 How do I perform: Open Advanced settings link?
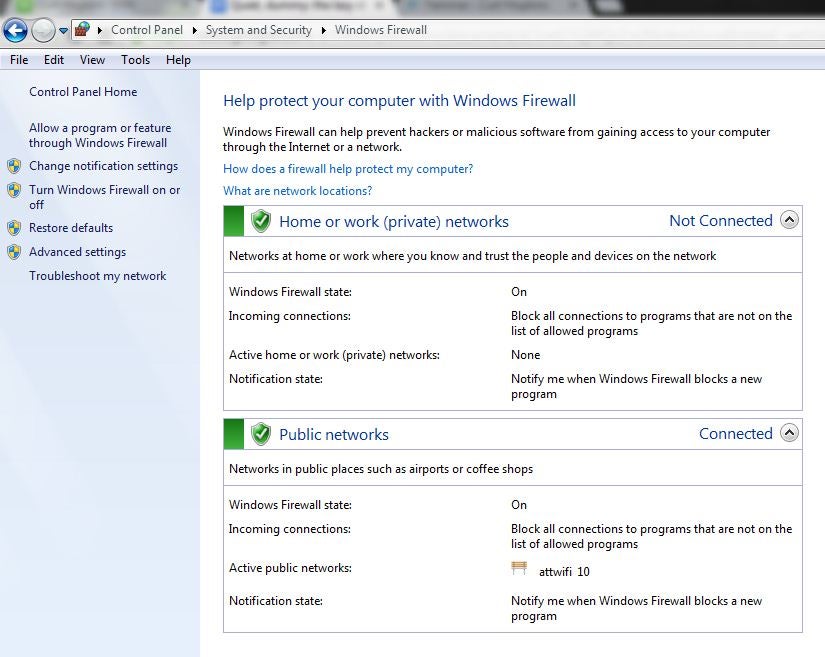(77, 252)
